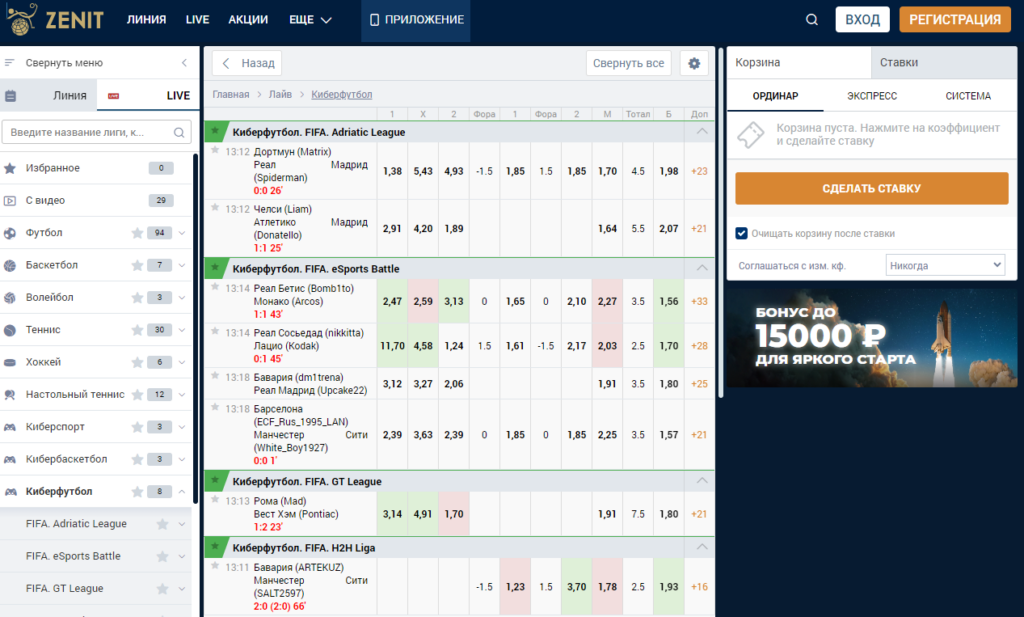
Task: Click the РЕГИСТРАЦИЯ button
Action: tap(955, 20)
